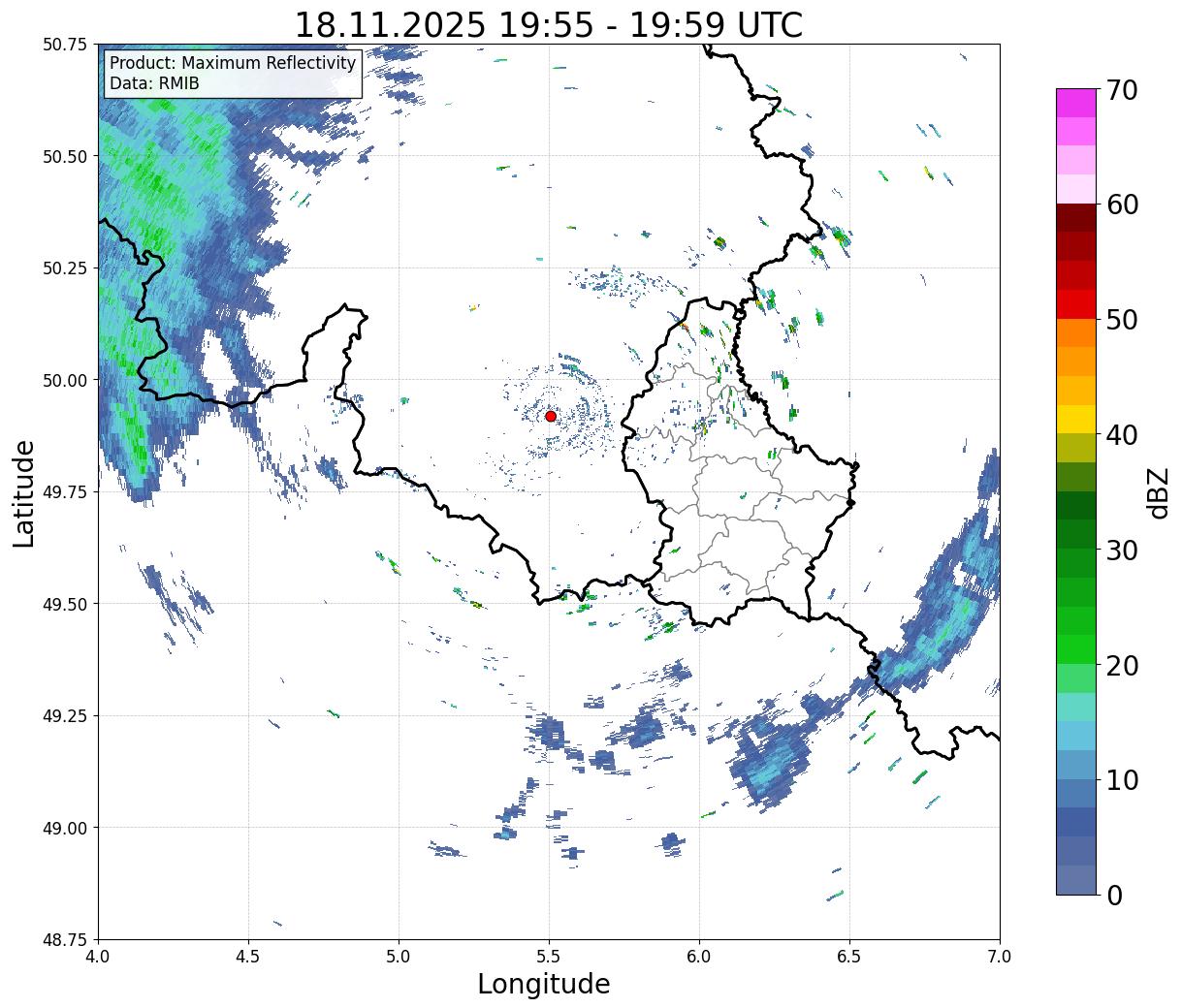Click the 4.5 longitude tick label
Viewport: 1182px width, 1008px height.
point(248,957)
